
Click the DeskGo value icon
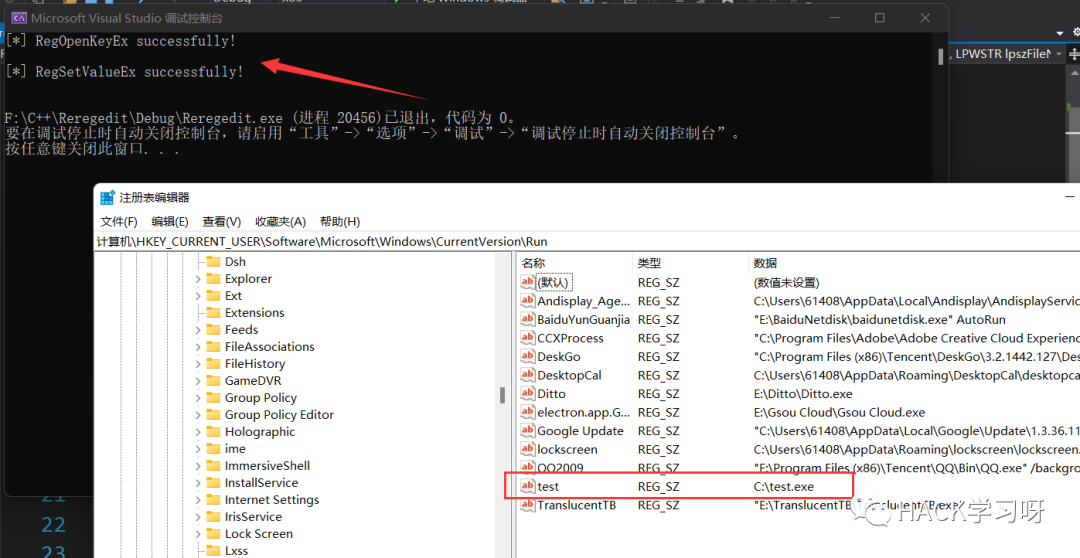pyautogui.click(x=528, y=356)
